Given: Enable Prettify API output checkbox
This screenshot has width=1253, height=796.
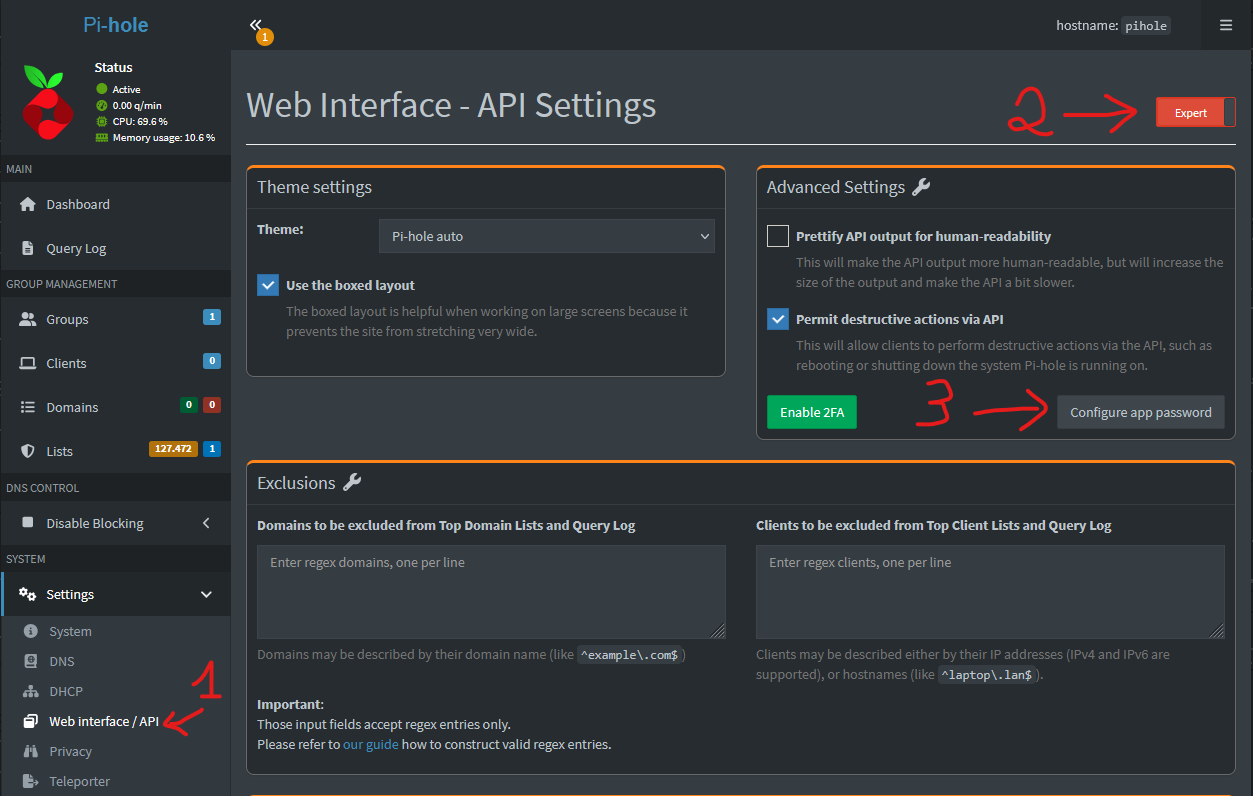Looking at the screenshot, I should pos(778,236).
